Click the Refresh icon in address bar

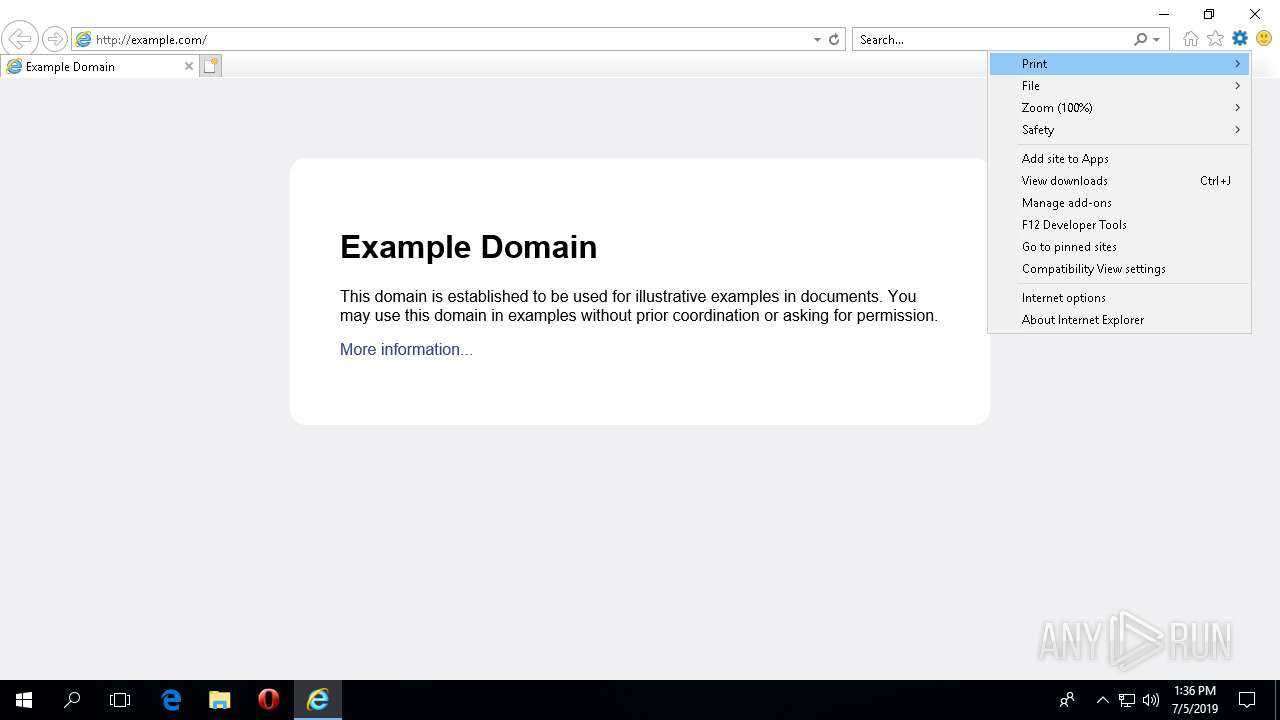coord(834,40)
